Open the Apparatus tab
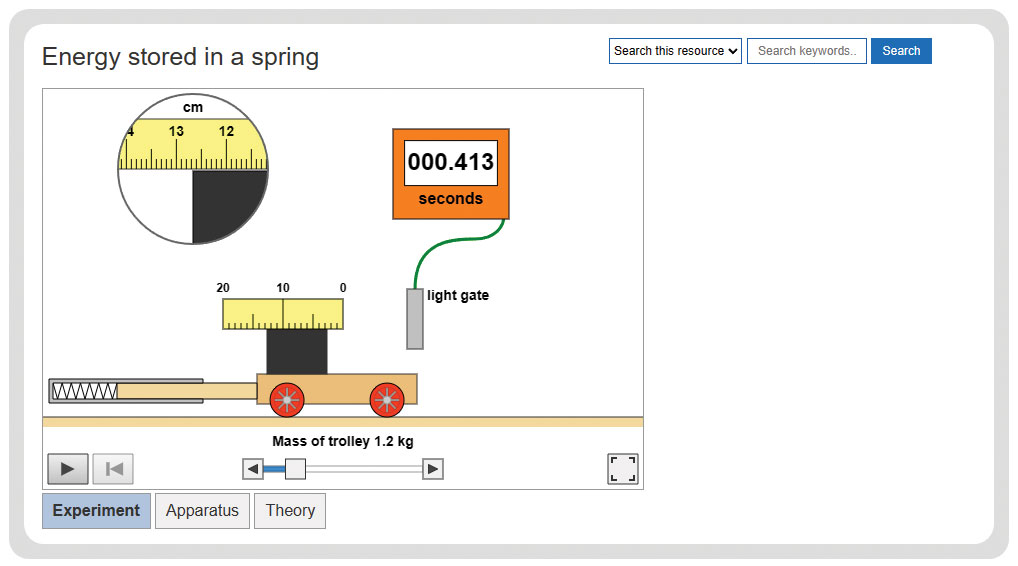The image size is (1018, 566). click(x=202, y=511)
